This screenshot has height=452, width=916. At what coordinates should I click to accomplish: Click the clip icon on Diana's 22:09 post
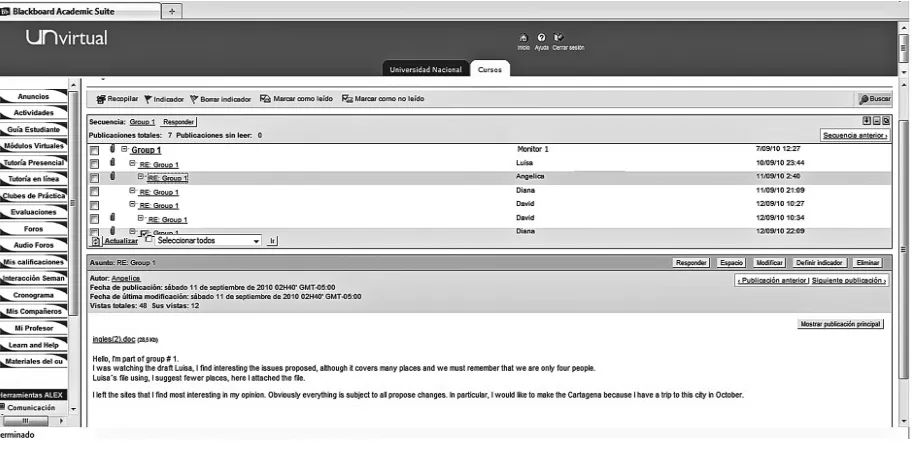click(113, 231)
